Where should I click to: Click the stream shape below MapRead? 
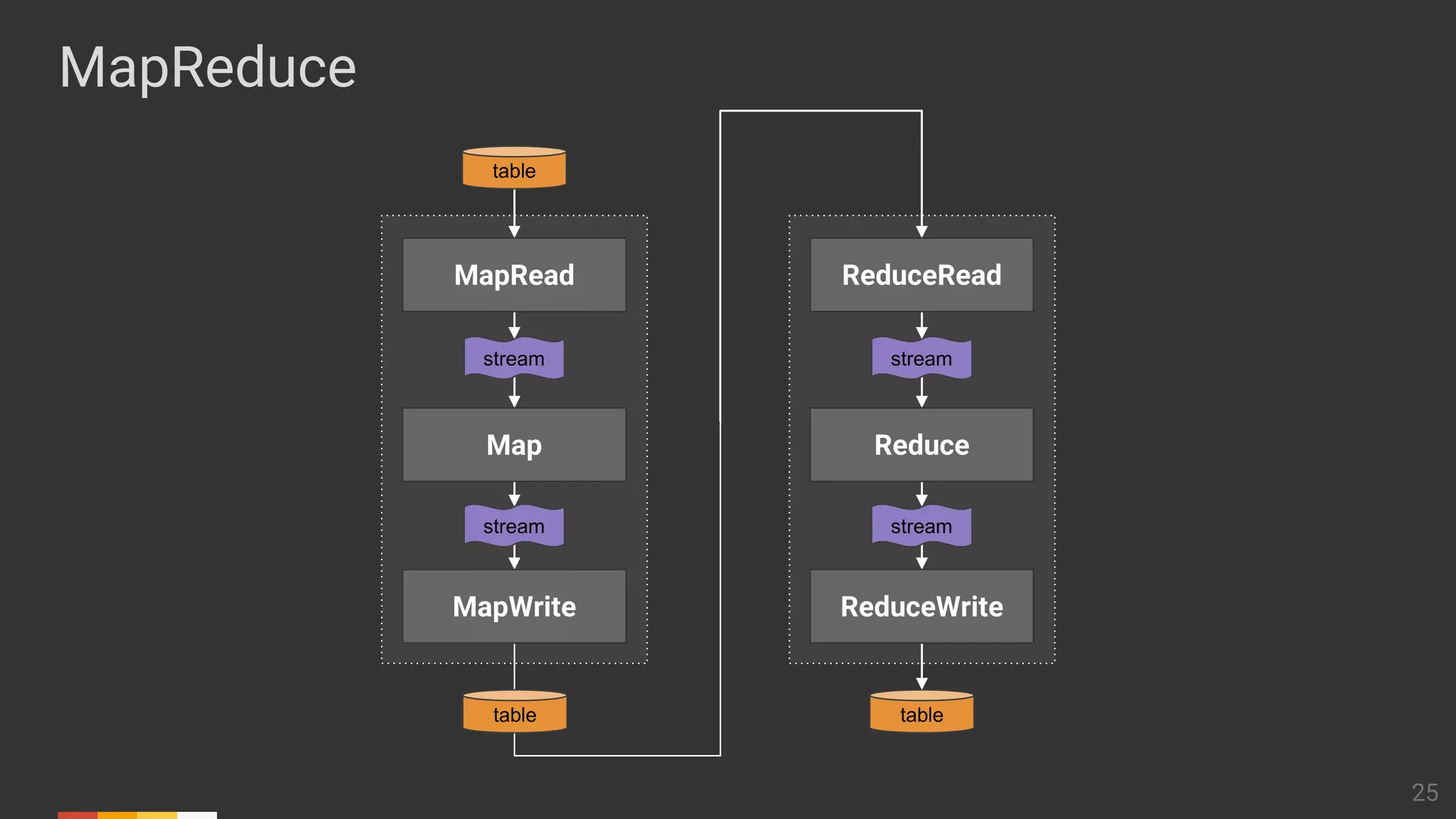514,358
